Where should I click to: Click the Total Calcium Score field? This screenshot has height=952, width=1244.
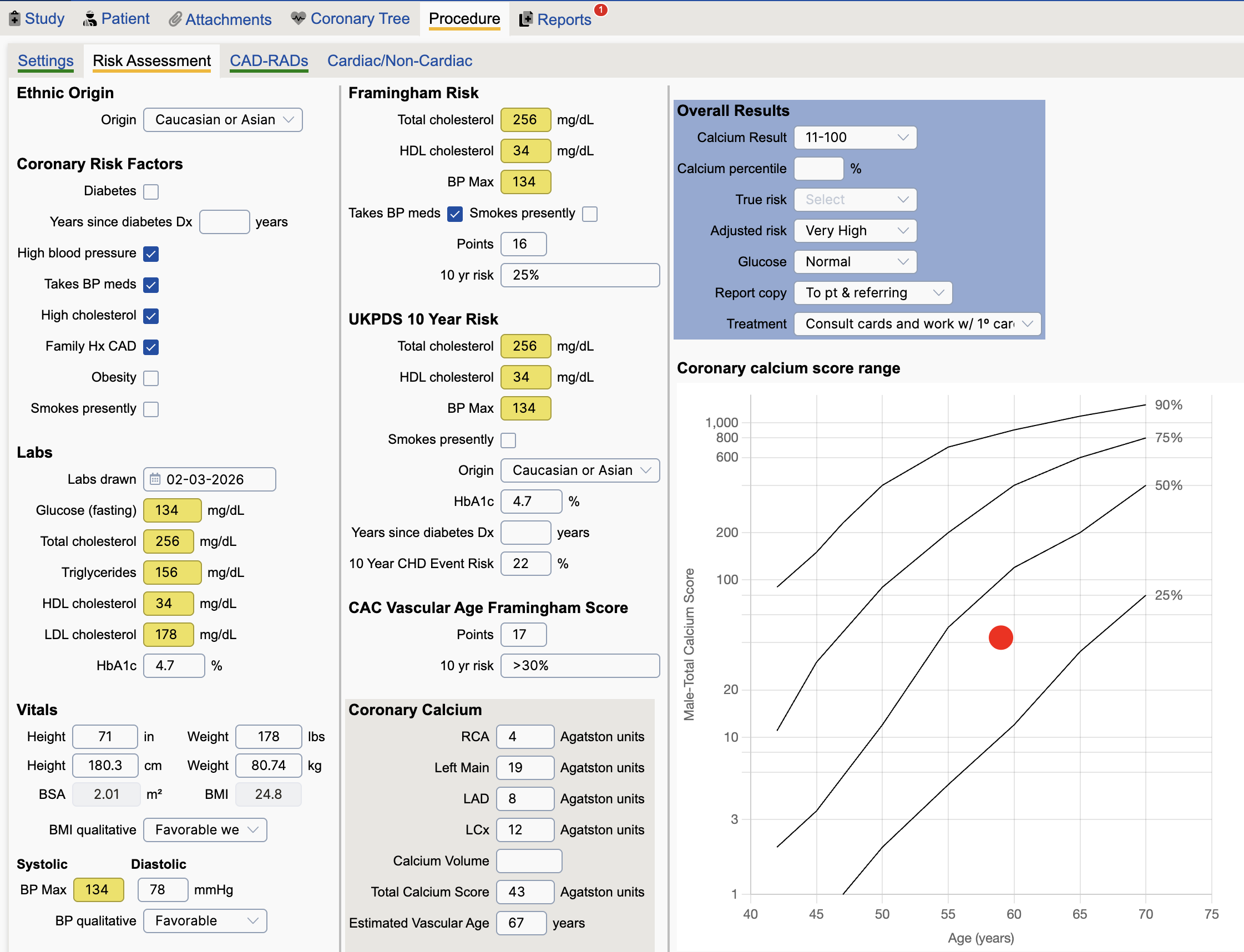click(x=524, y=892)
